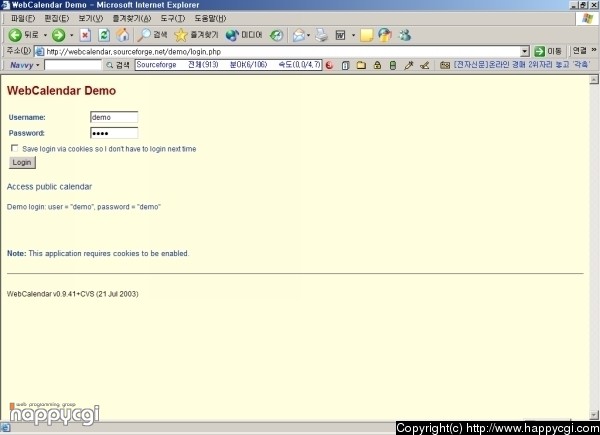Open the 도움말(H) menu

(x=210, y=18)
